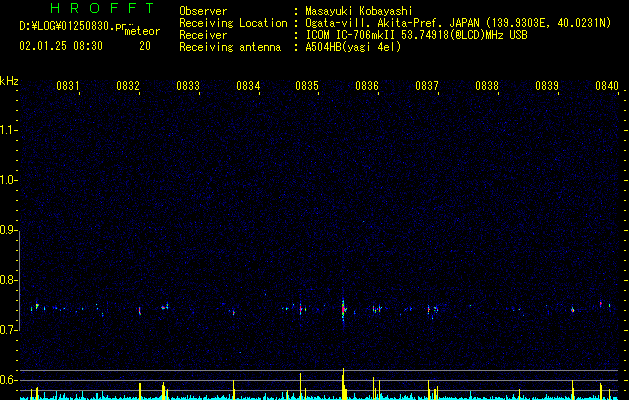
Task: Click the 1.1 frequency axis label
Action: click(x=8, y=130)
